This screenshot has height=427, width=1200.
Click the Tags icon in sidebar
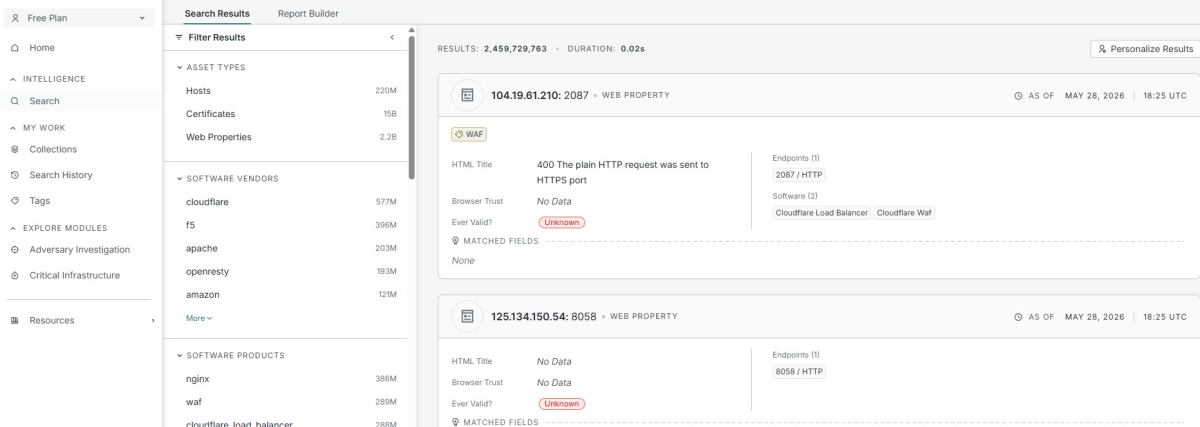[x=15, y=201]
